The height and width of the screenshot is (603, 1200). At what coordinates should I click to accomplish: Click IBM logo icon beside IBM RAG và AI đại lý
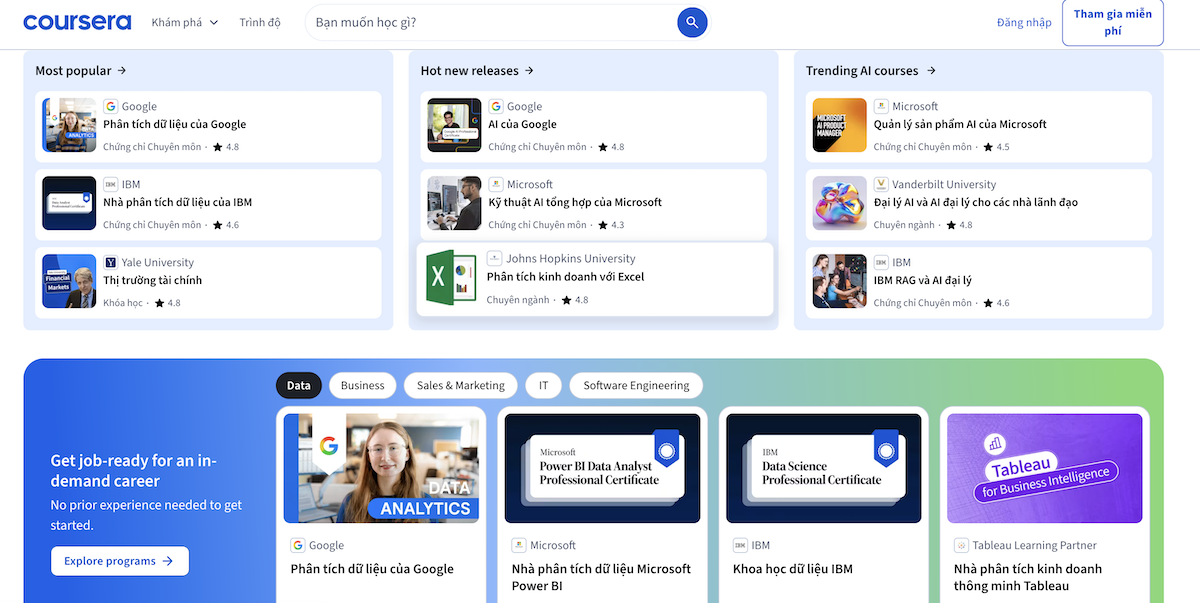881,262
